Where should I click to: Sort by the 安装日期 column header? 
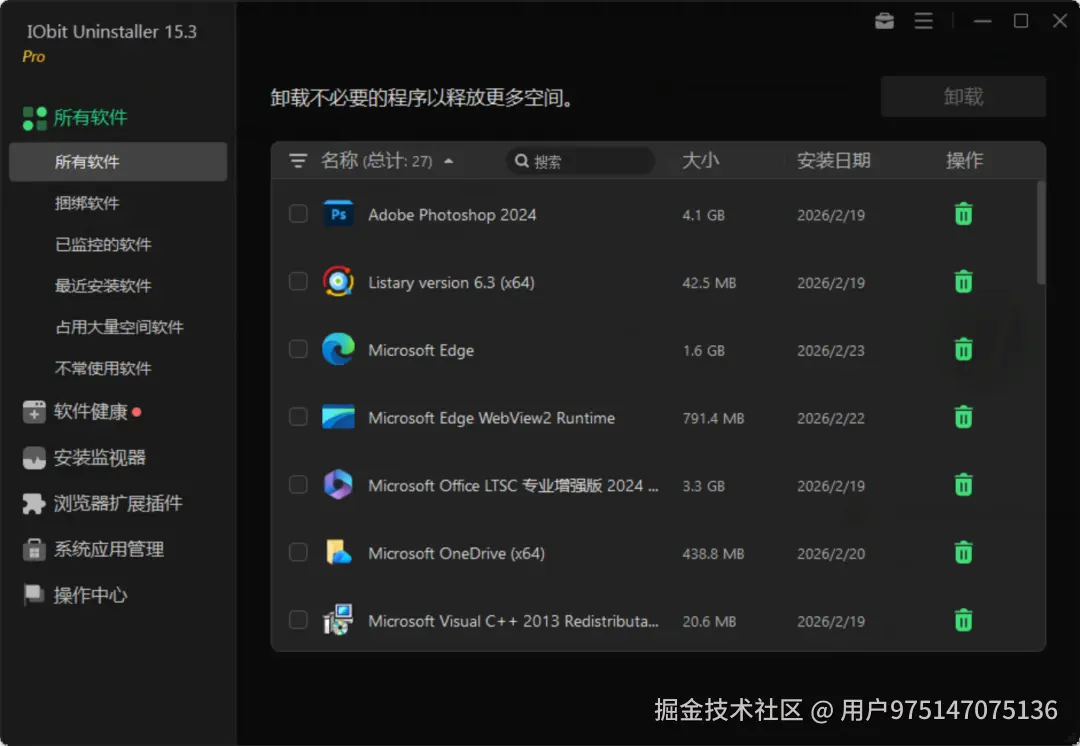833,160
